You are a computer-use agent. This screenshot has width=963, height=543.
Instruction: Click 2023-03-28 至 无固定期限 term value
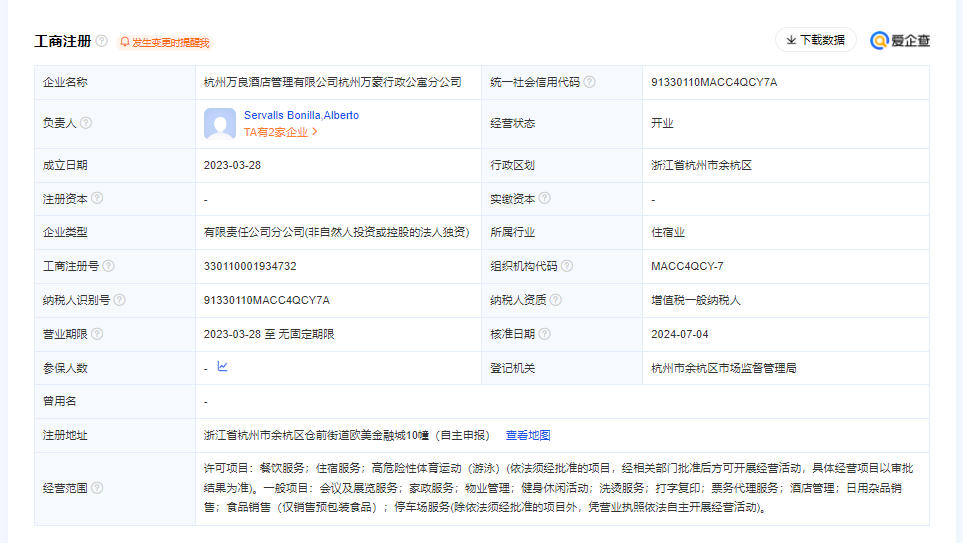[269, 334]
